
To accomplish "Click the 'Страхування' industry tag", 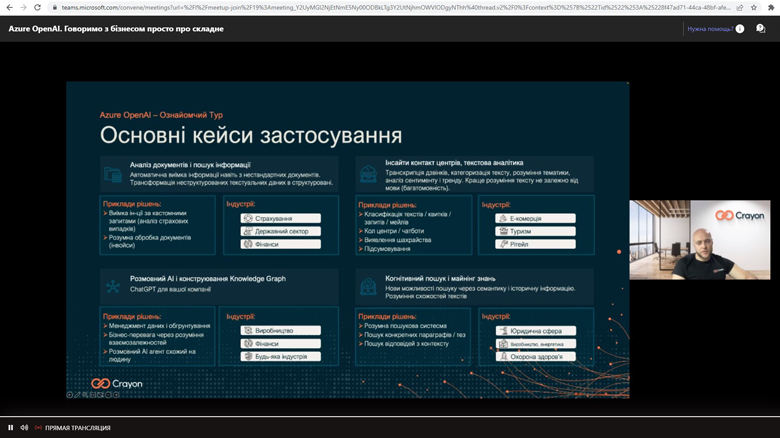I will [x=281, y=219].
